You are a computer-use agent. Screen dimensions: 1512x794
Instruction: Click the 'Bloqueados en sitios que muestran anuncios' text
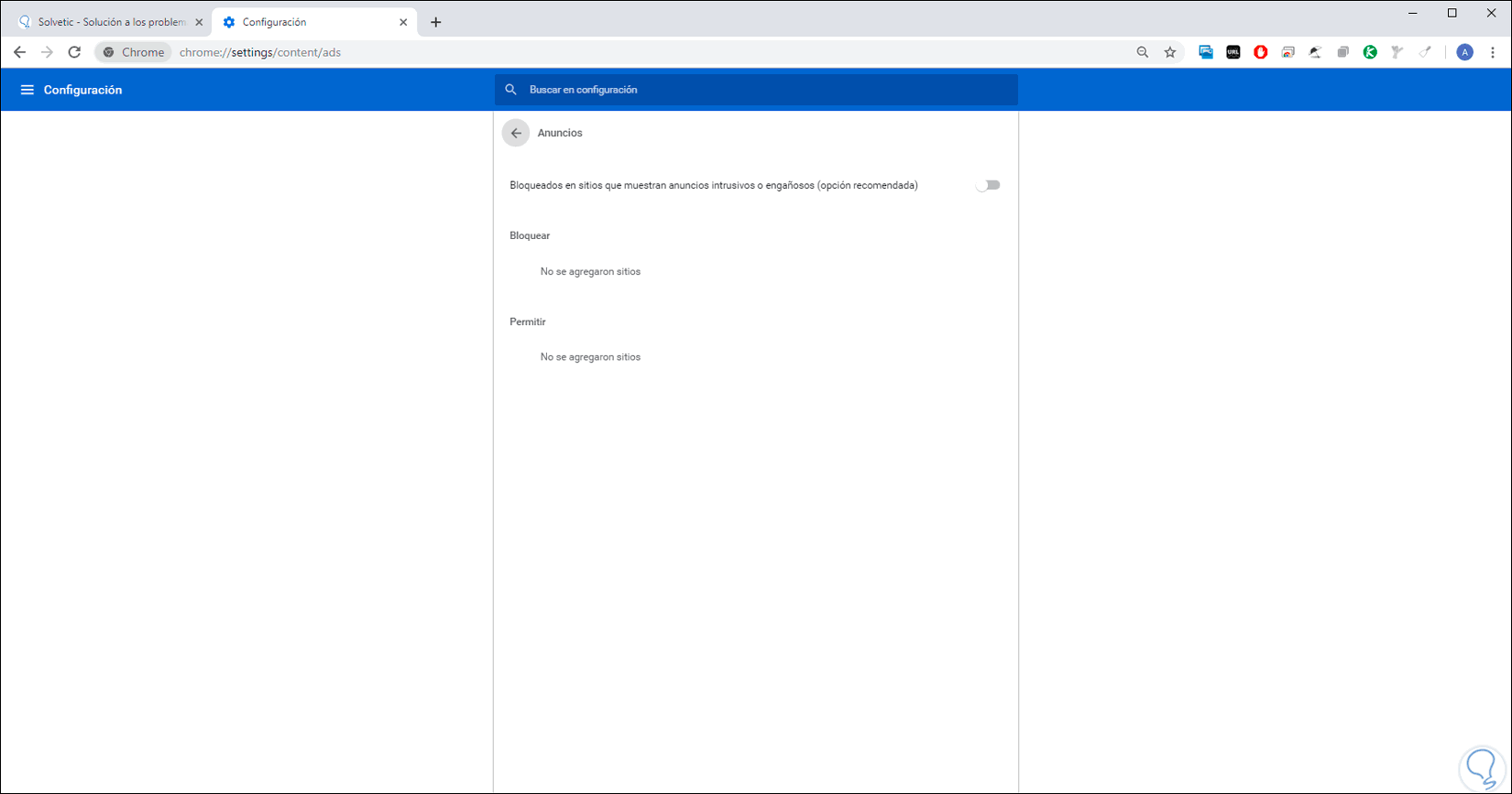[x=714, y=185]
